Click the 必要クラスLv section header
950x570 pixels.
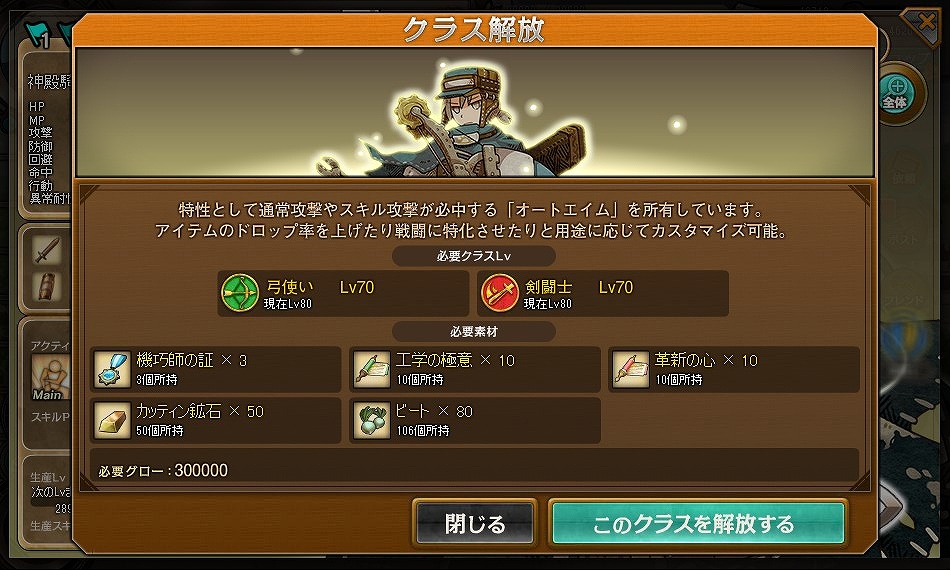tap(474, 256)
